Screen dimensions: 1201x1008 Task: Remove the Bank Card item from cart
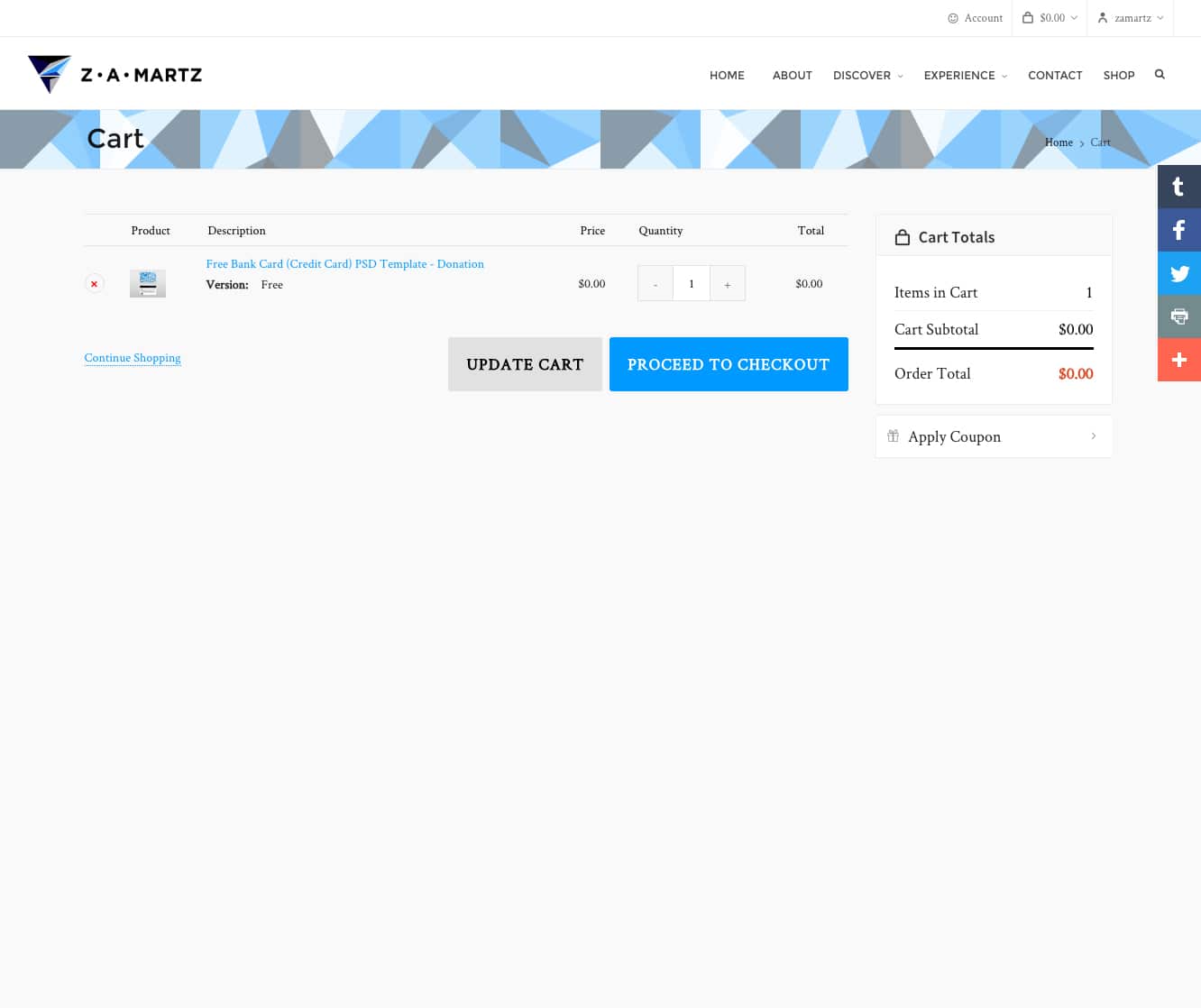point(94,284)
